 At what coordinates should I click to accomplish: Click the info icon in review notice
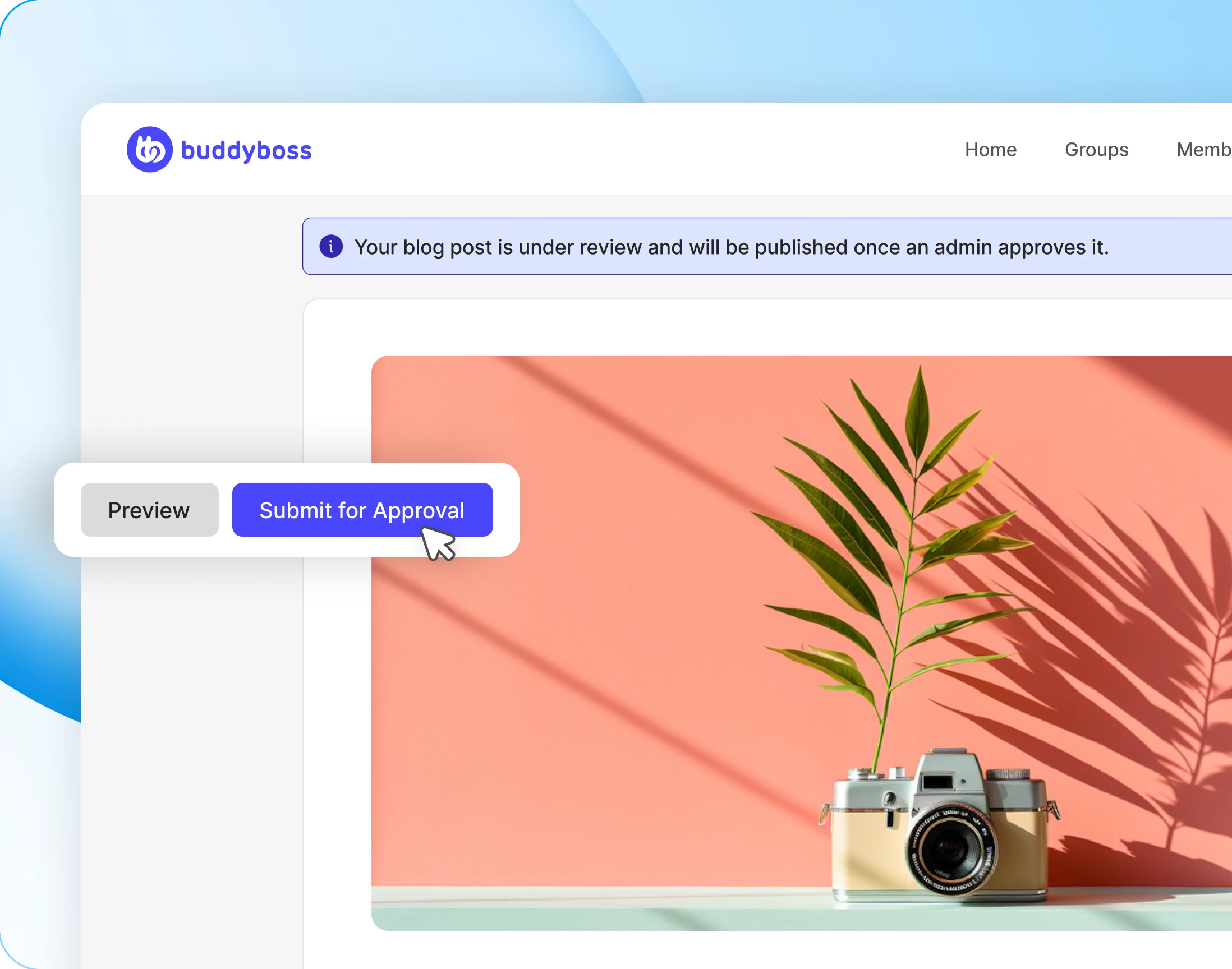point(331,246)
